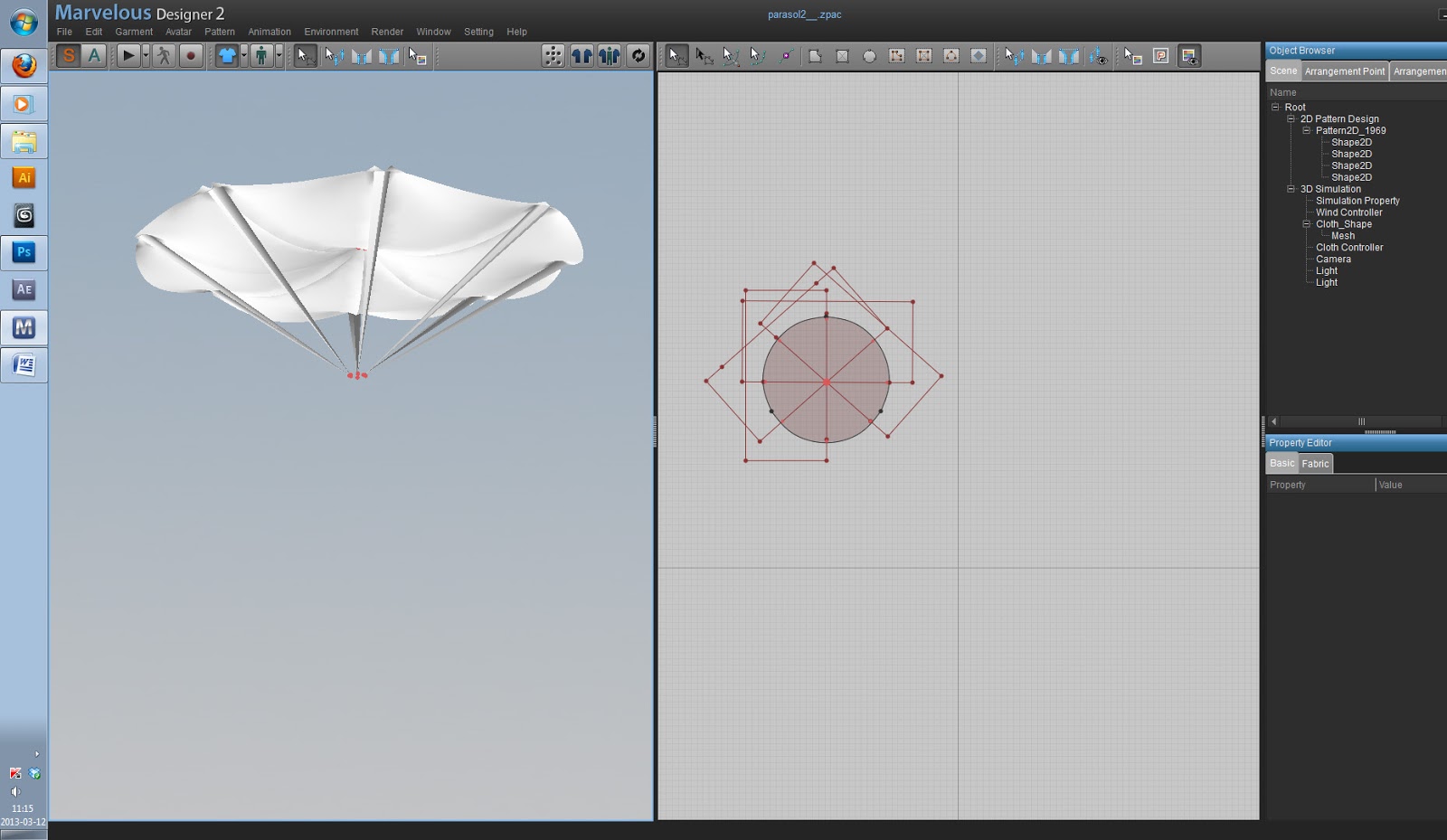Select the Edit Curvature tool
This screenshot has width=1447, height=840.
point(731,56)
